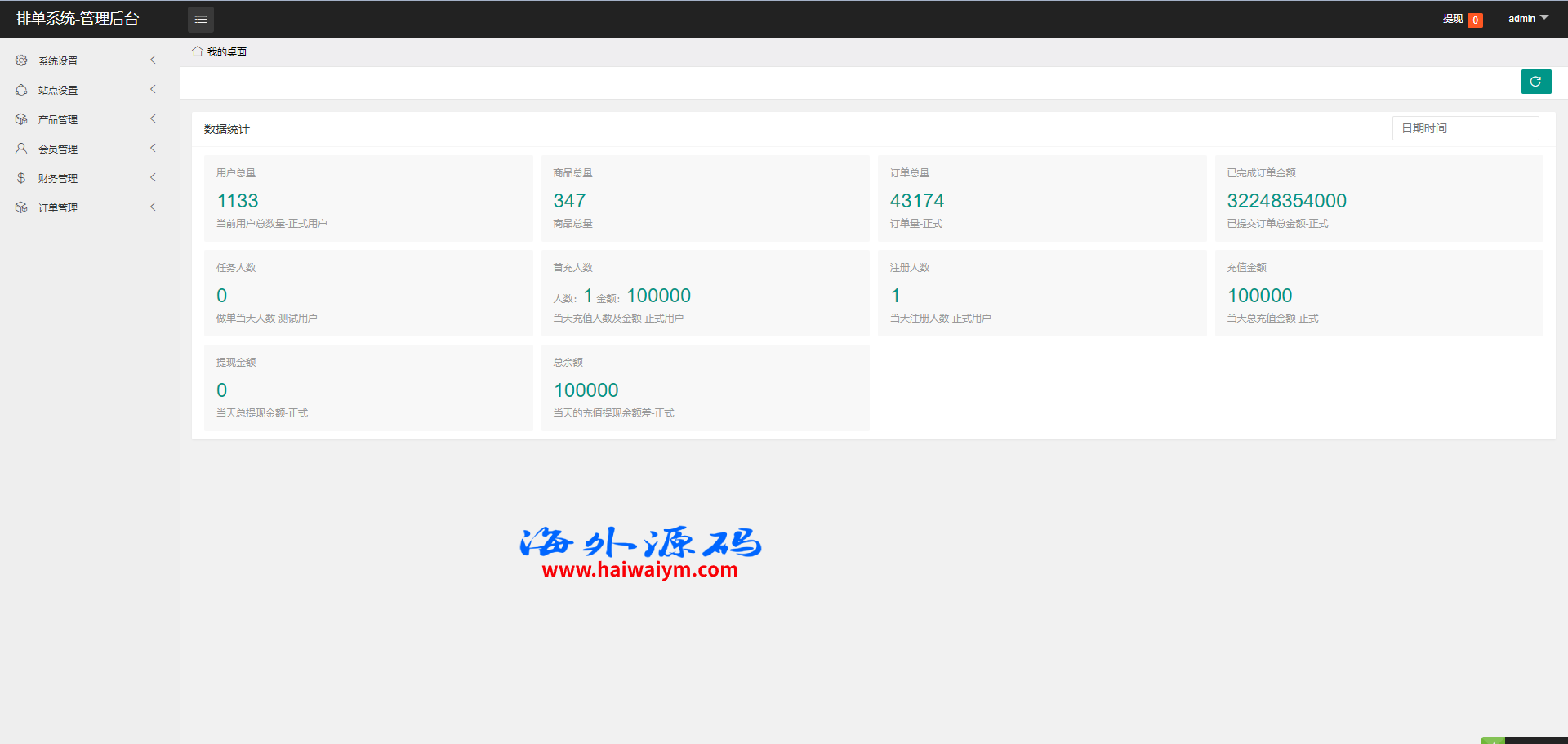This screenshot has width=1568, height=744.
Task: Click the hamburger sidebar toggle button
Action: (x=201, y=19)
